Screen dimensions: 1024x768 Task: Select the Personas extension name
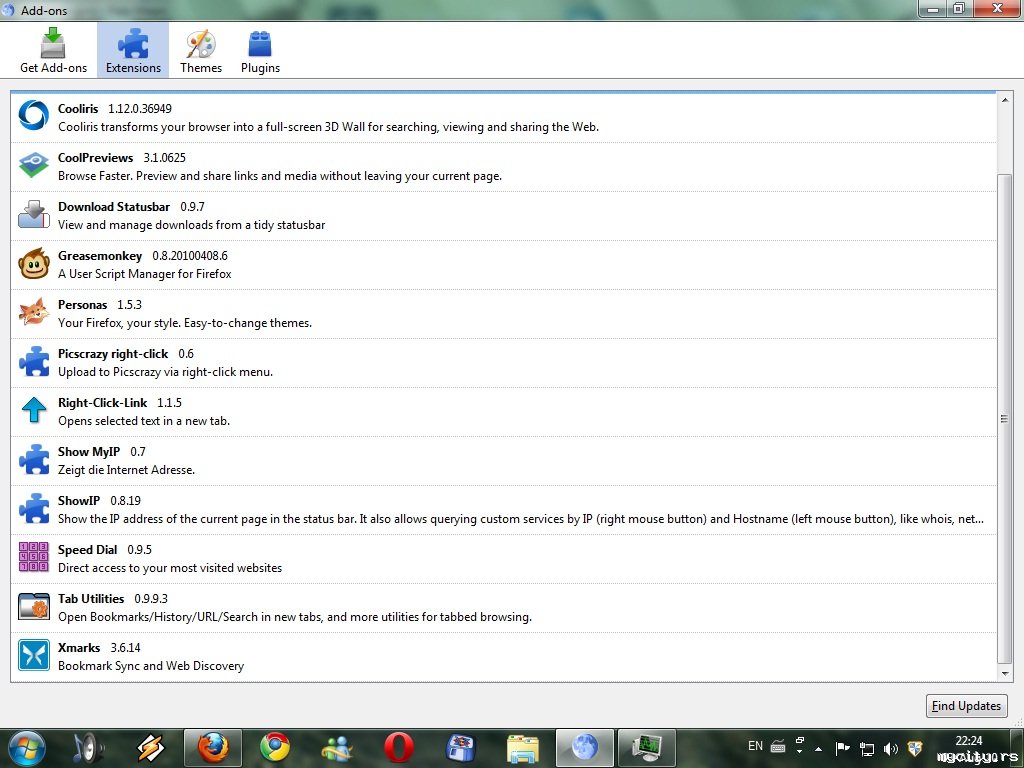point(82,304)
